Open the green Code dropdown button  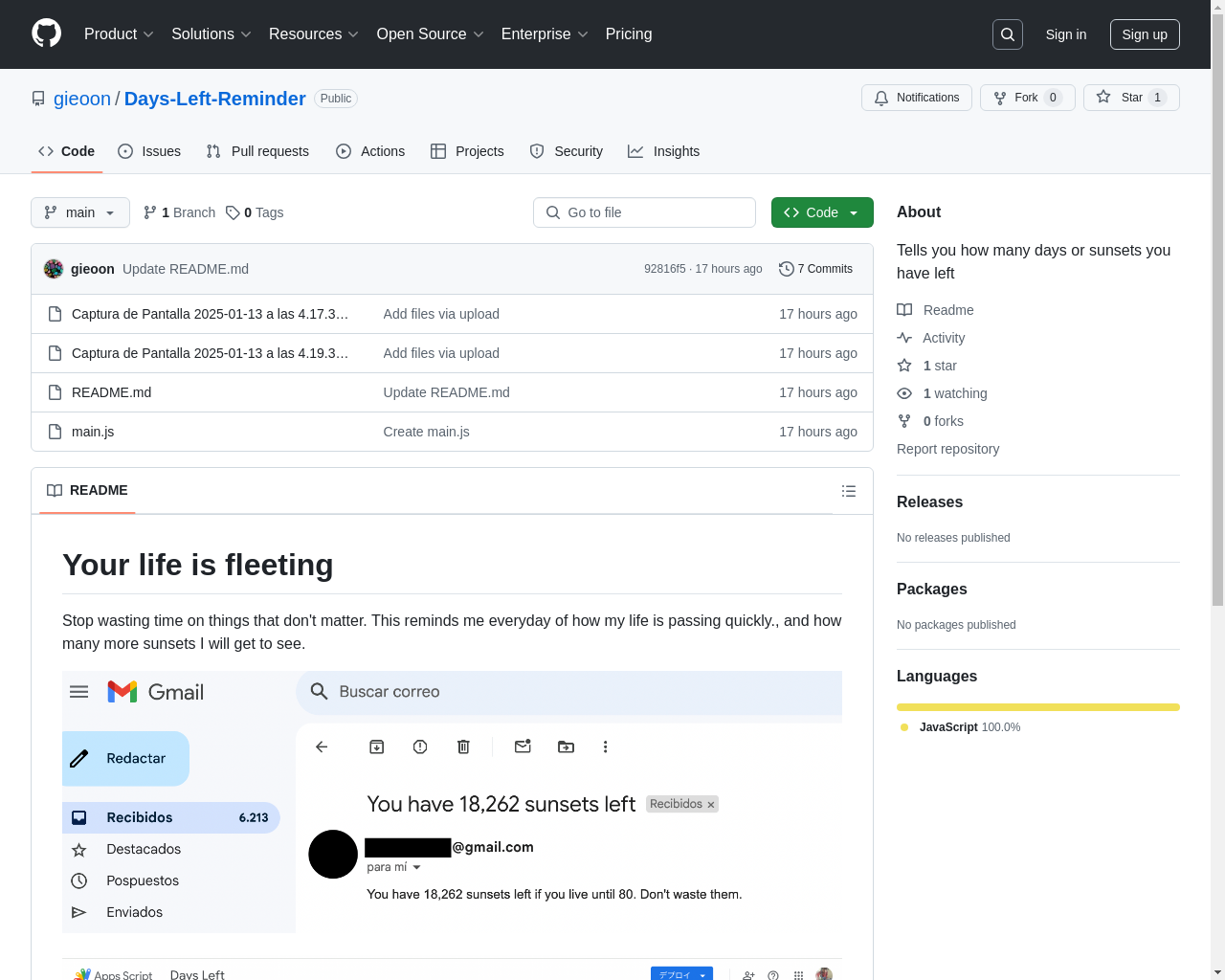tap(822, 212)
